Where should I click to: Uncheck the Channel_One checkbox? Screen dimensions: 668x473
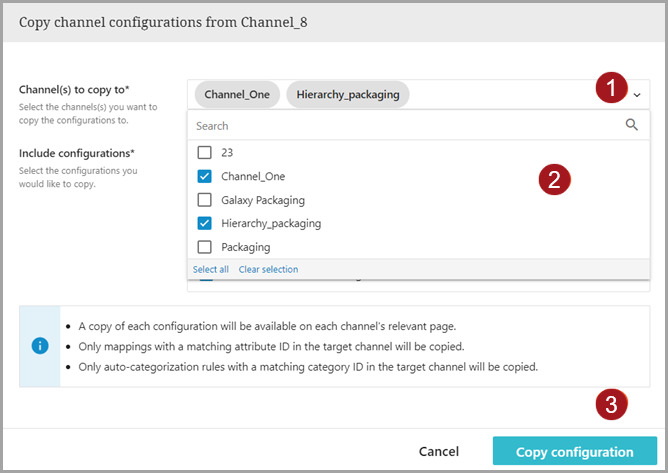[205, 176]
